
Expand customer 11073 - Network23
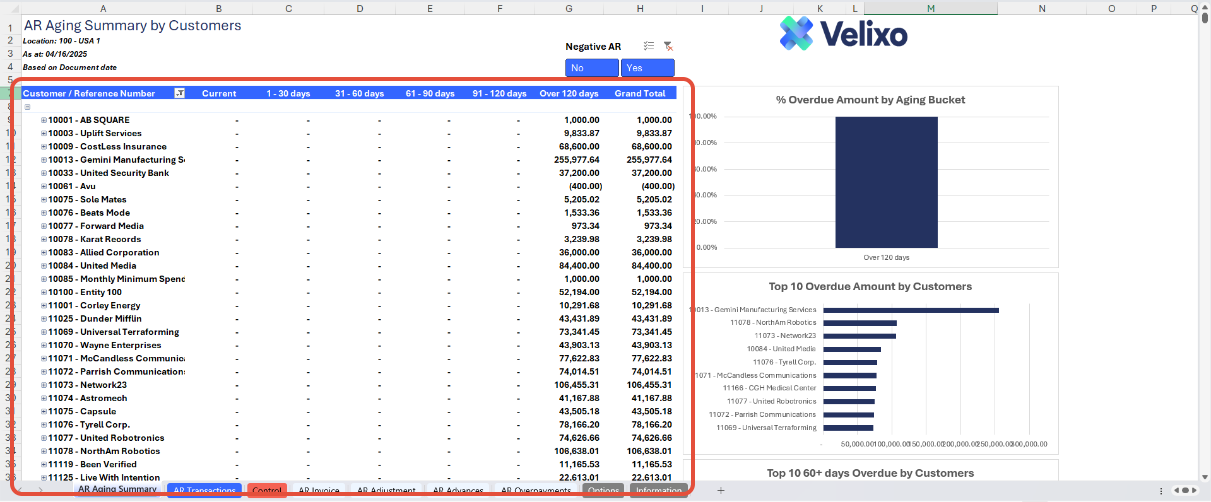point(44,385)
